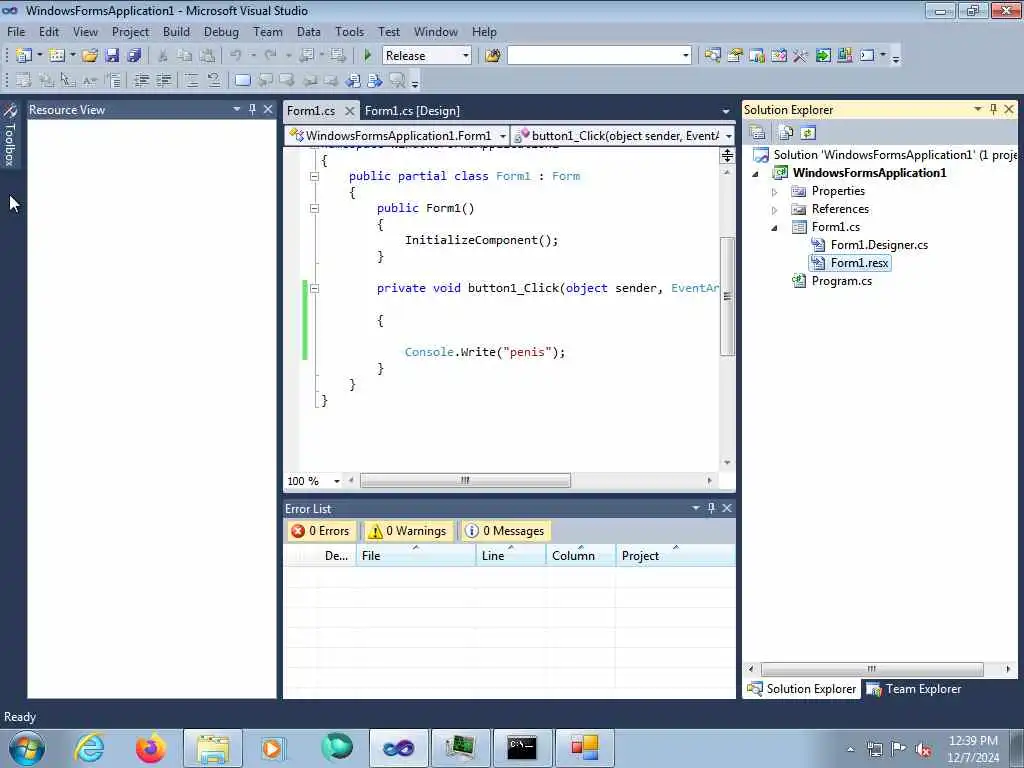1024x768 pixels.
Task: Click the Decrease Line Indent icon
Action: tap(141, 80)
